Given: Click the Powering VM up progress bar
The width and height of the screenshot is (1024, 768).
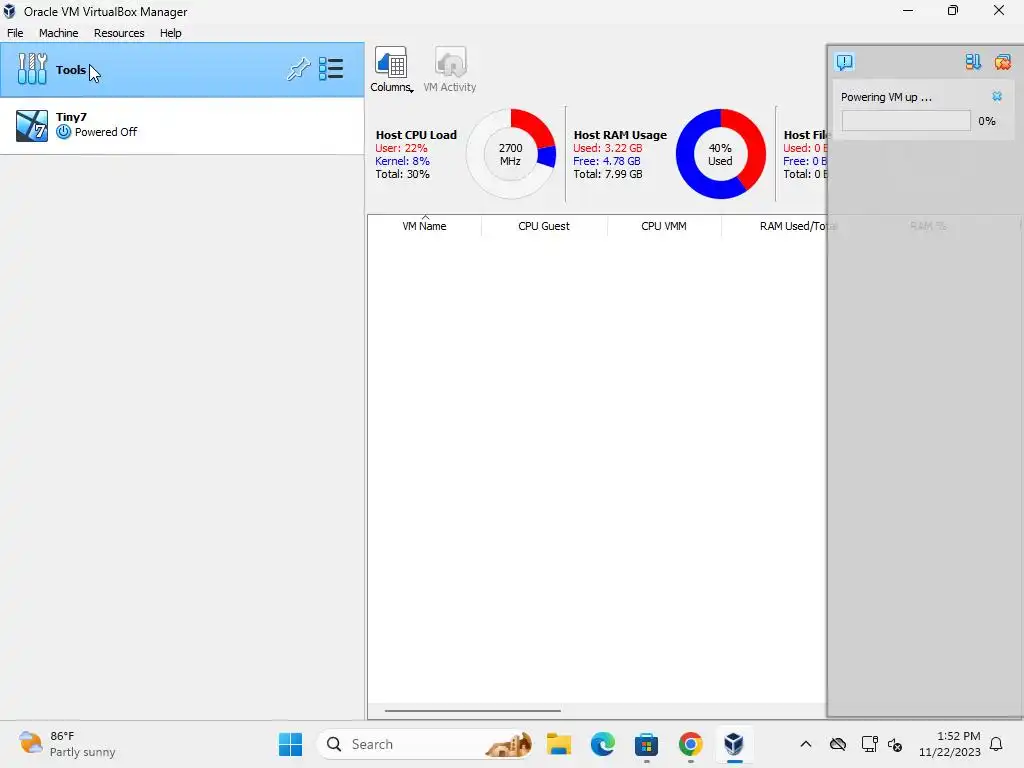Looking at the screenshot, I should [x=906, y=121].
